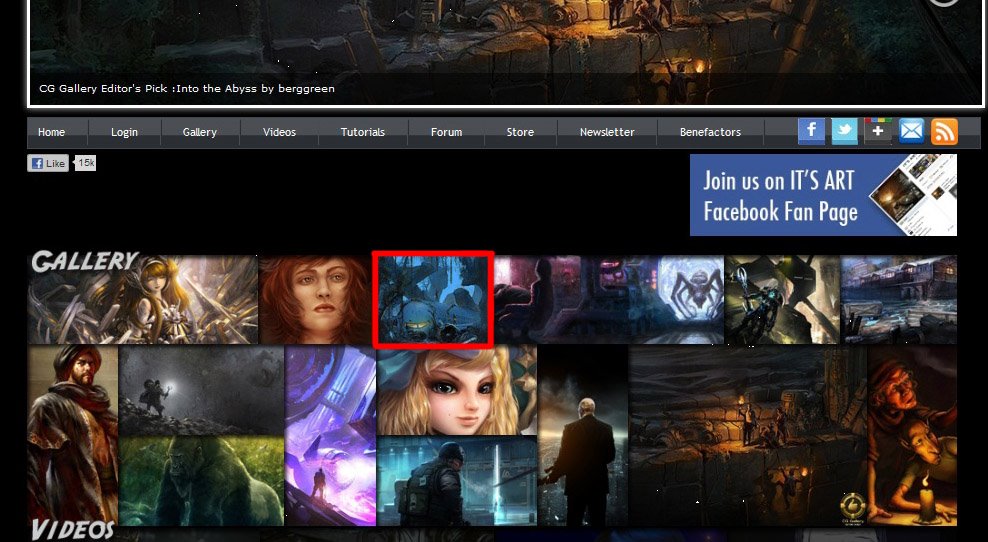Viewport: 988px width, 542px height.
Task: Open the Videos menu item
Action: [279, 132]
